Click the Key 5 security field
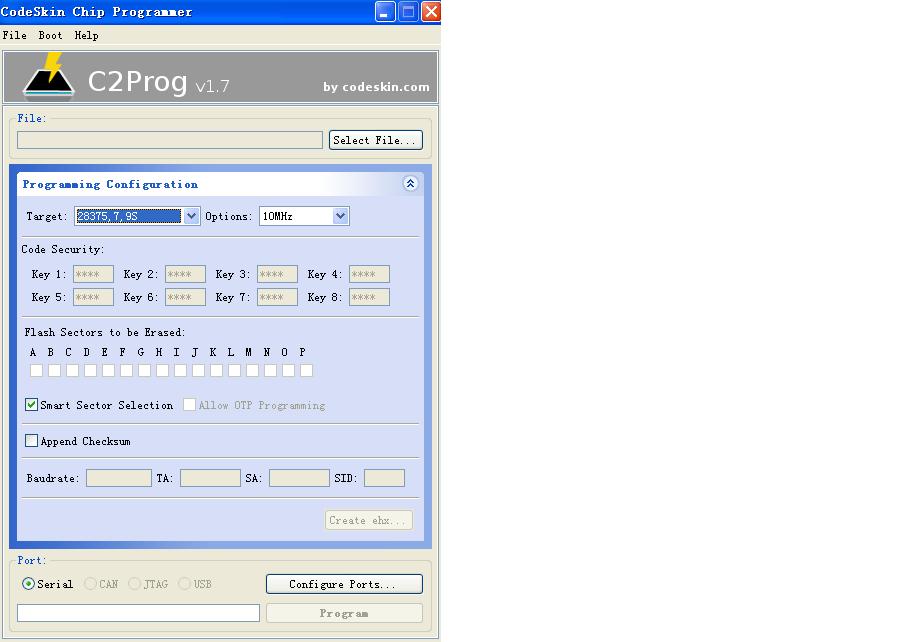 click(93, 297)
